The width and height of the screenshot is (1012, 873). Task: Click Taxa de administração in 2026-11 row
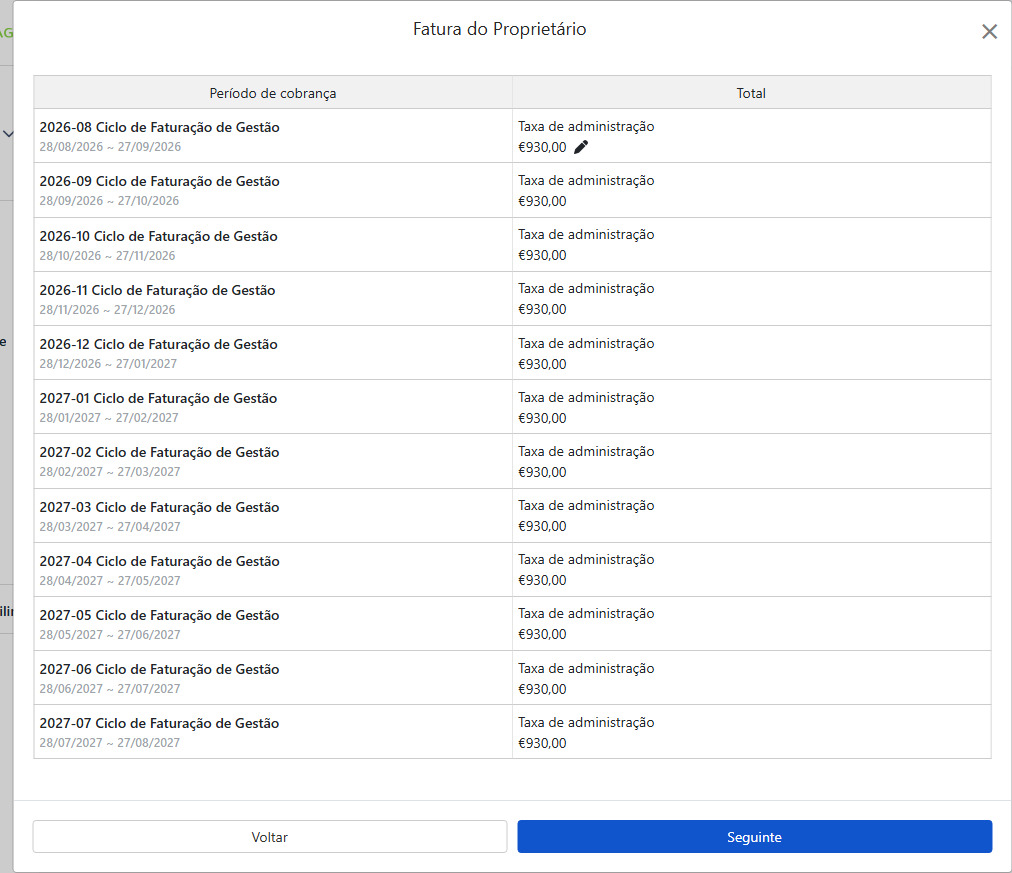(x=586, y=289)
